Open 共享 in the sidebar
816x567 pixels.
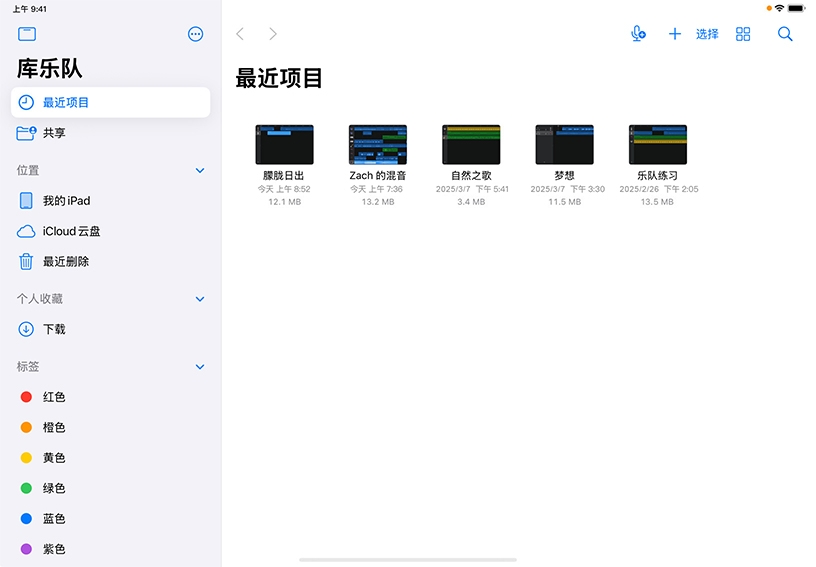point(54,133)
